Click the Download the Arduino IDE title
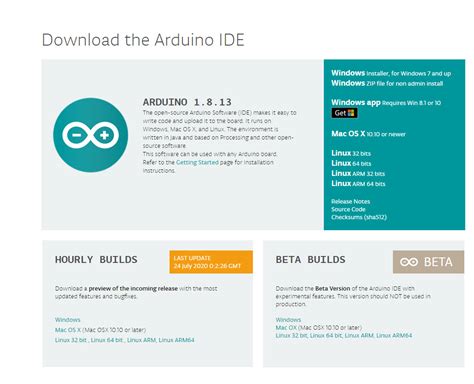The height and width of the screenshot is (384, 474). click(x=143, y=40)
